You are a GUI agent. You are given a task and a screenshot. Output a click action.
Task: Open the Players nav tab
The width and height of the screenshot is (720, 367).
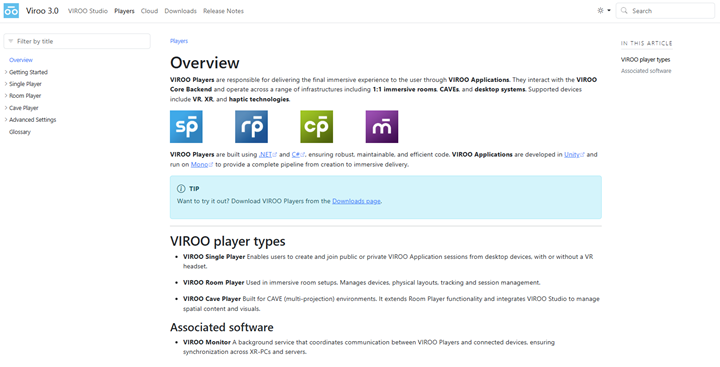coord(124,11)
